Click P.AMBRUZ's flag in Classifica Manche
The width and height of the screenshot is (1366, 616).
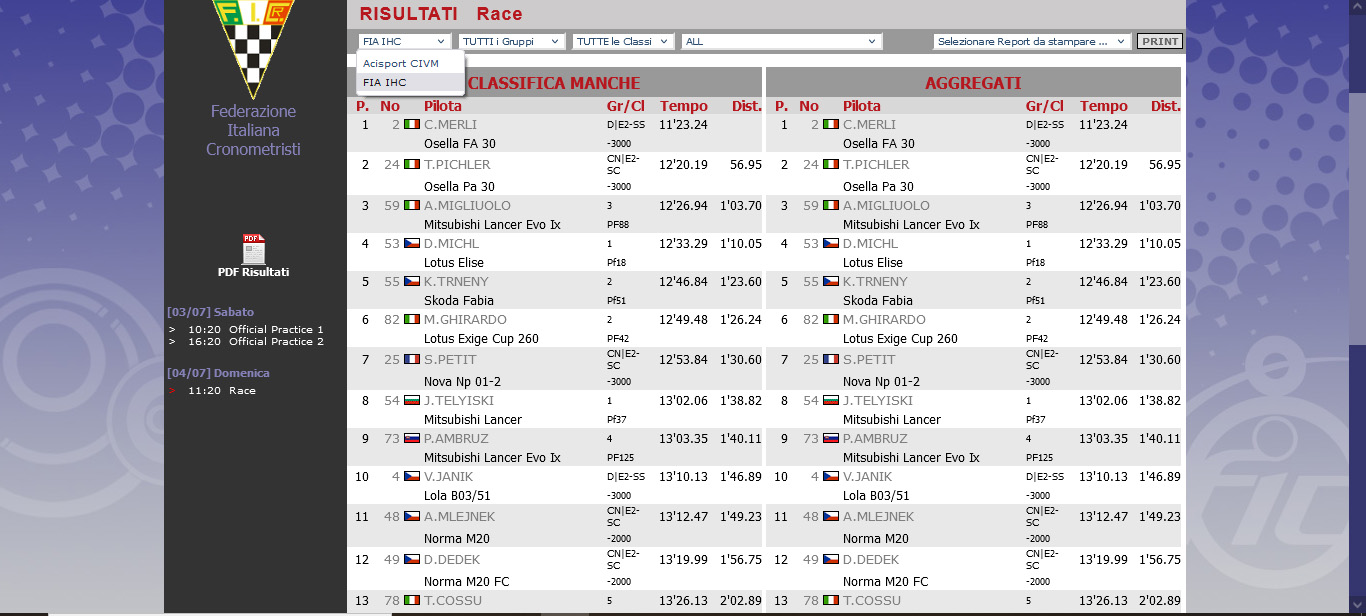[x=412, y=439]
